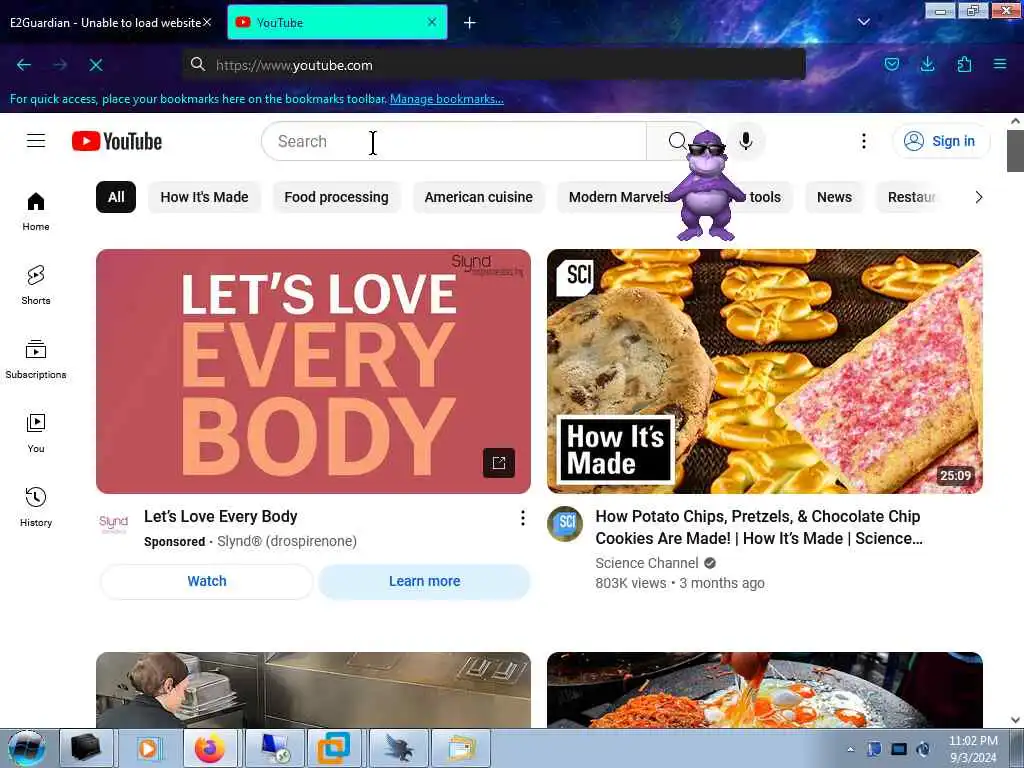Click the Let's Love Every Body title

[221, 517]
